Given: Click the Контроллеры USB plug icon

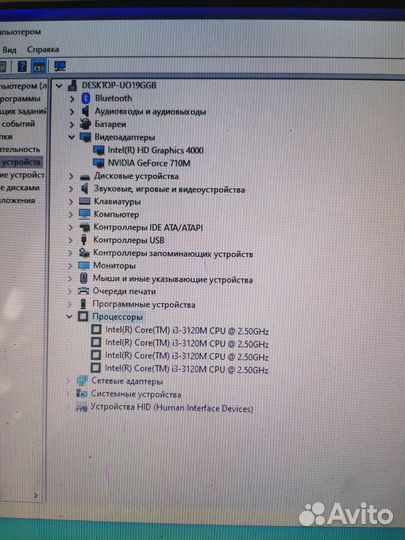Looking at the screenshot, I should 84,240.
